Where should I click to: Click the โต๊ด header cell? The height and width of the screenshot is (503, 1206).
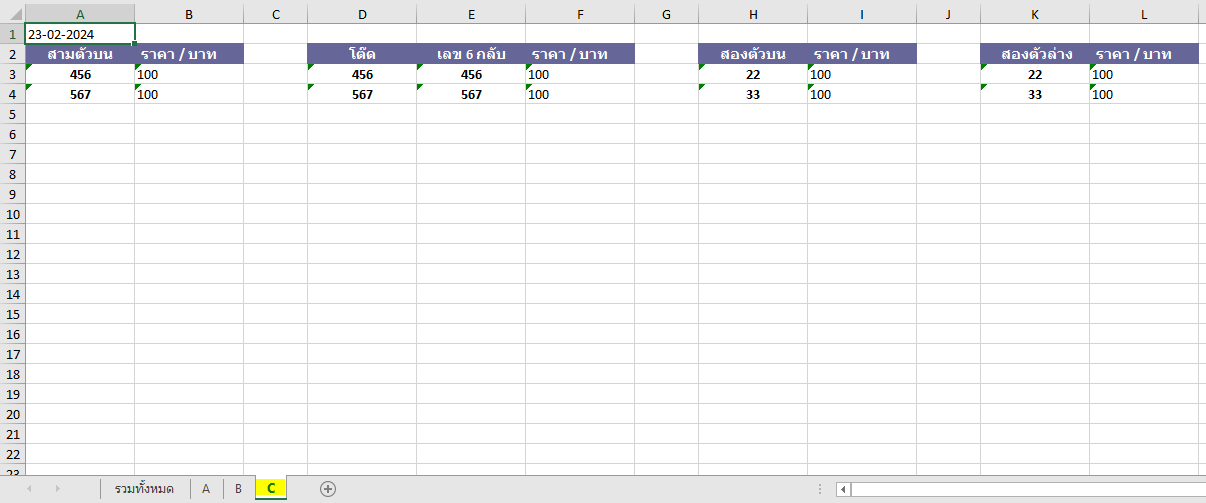[x=362, y=54]
